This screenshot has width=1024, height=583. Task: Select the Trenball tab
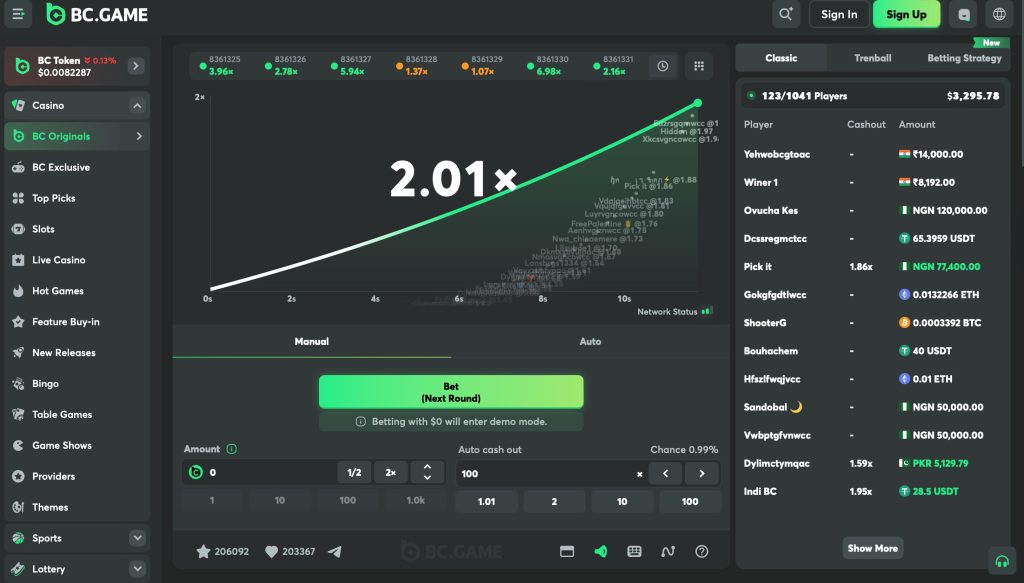[872, 58]
